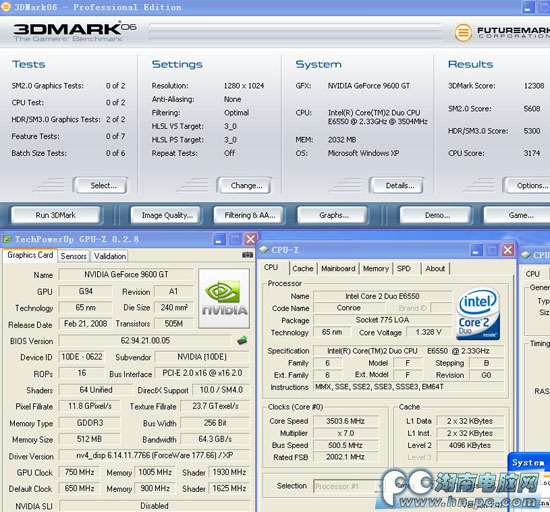Open the About tab in CPU-Z

coord(435,269)
